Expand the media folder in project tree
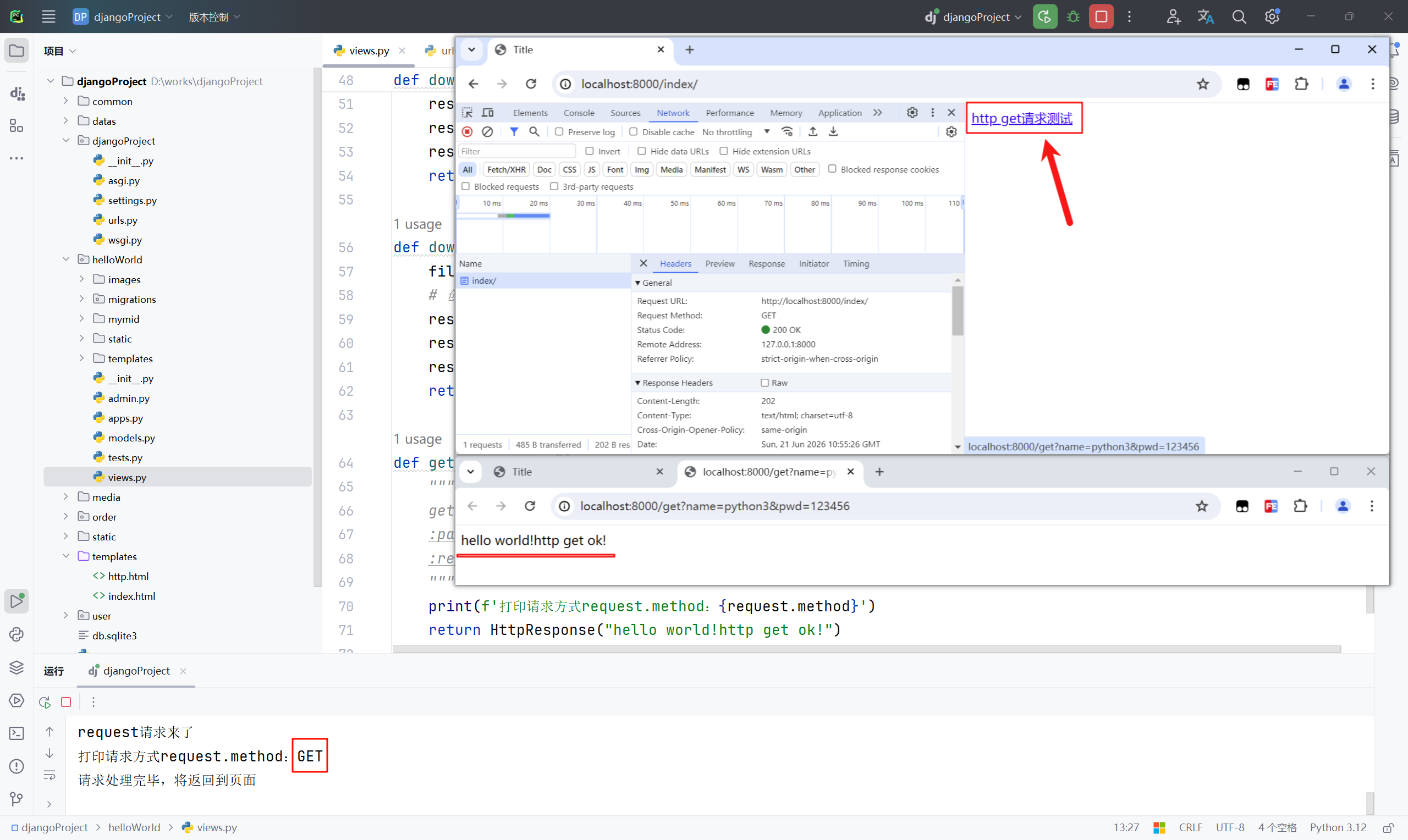This screenshot has height=840, width=1408. point(65,496)
